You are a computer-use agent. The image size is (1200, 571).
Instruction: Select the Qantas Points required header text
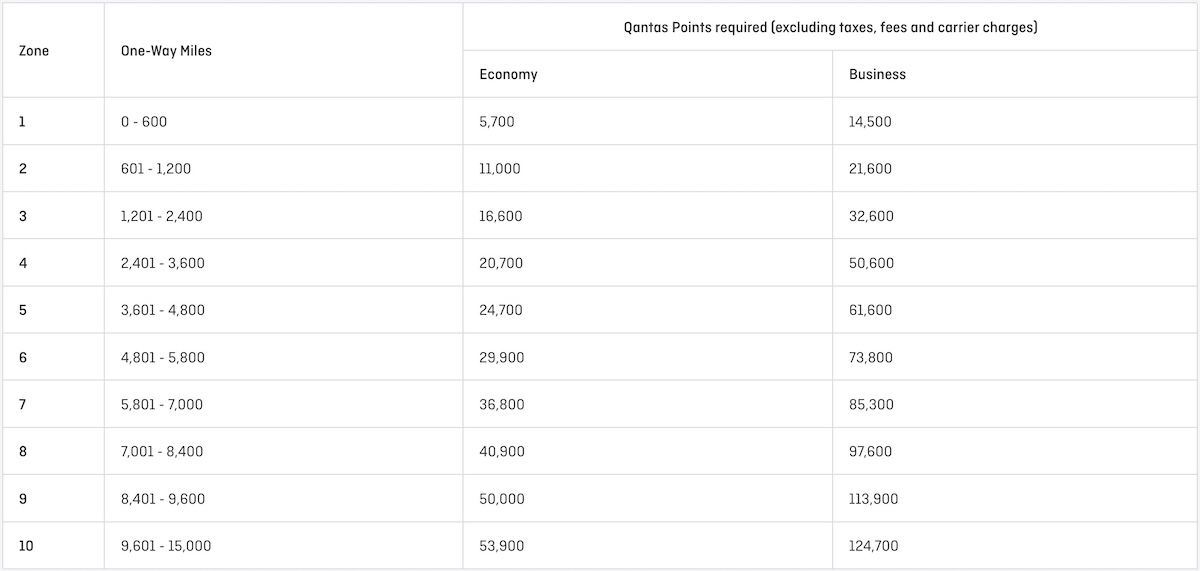[x=830, y=28]
